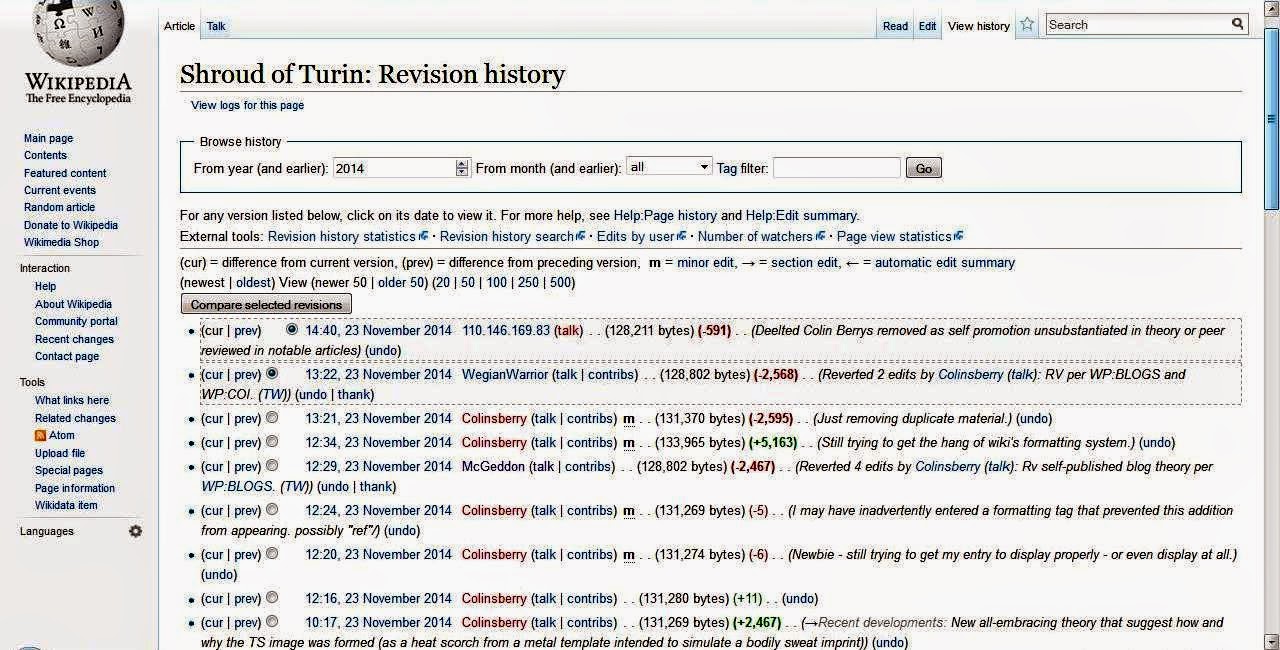This screenshot has width=1280, height=650.
Task: Select radio for 12:34 Colinsberry revision
Action: [272, 441]
